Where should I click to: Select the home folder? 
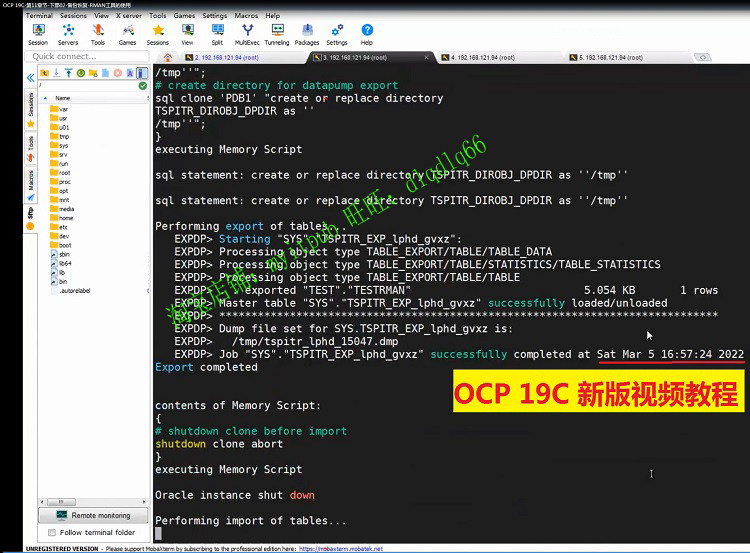point(62,218)
